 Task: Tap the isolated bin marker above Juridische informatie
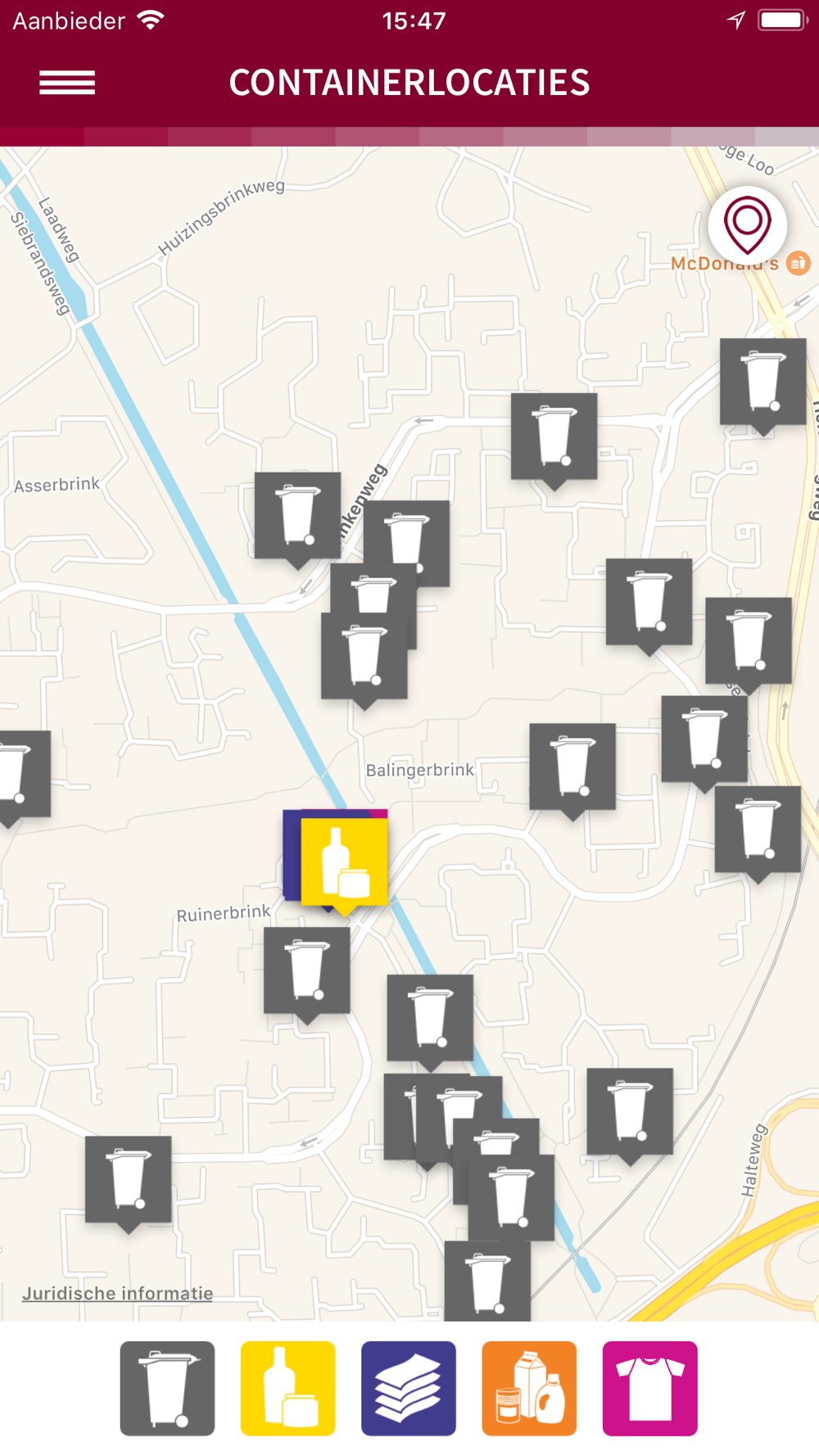coord(129,1182)
